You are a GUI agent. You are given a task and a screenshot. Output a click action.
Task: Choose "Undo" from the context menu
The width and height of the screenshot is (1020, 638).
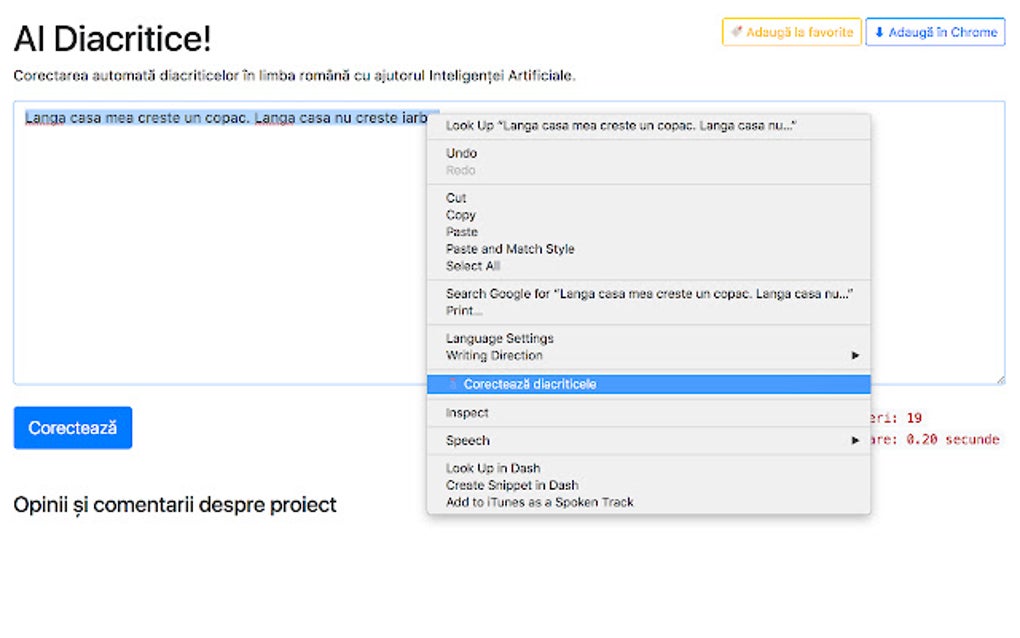click(461, 153)
